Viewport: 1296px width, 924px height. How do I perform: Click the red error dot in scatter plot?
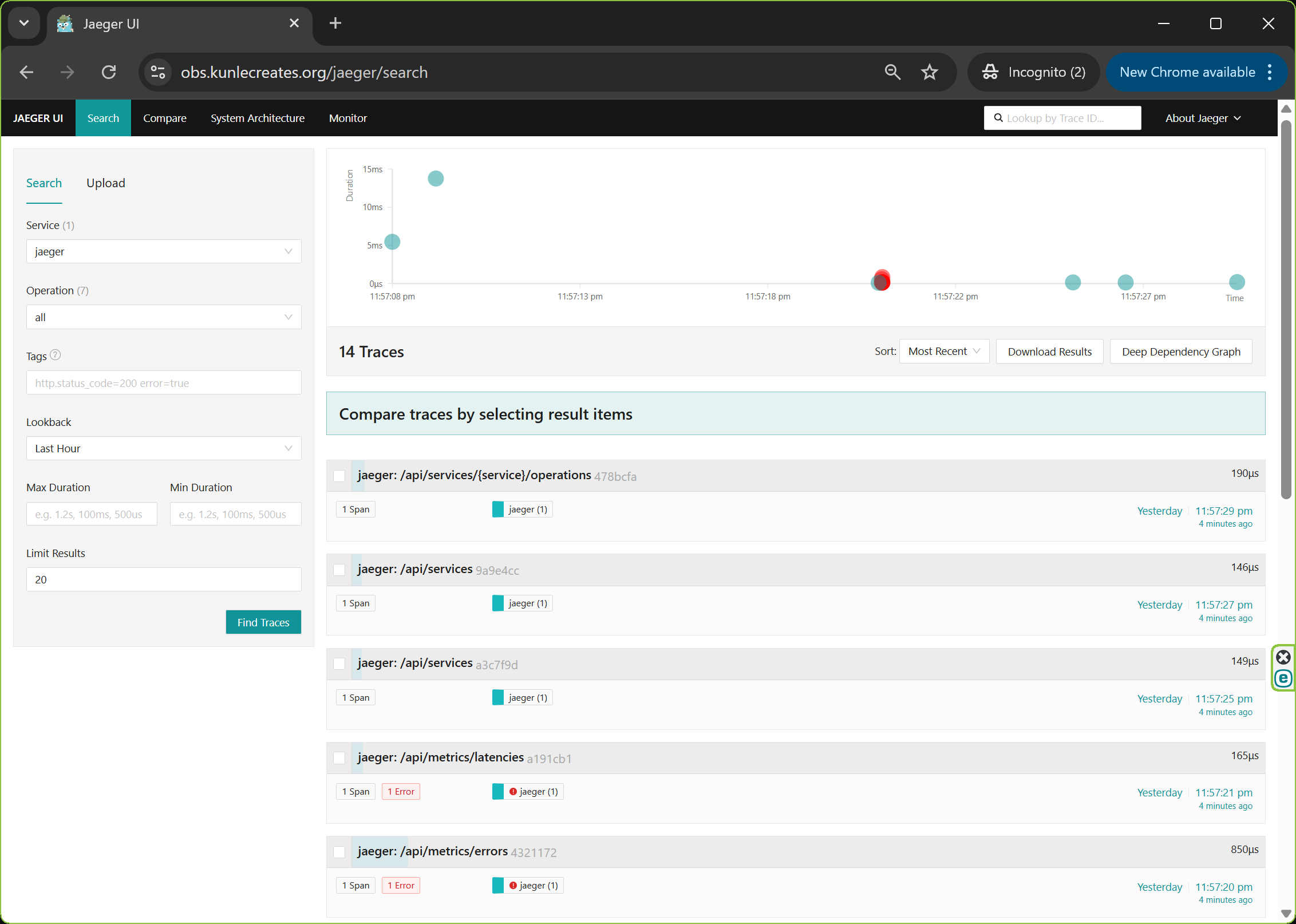(x=882, y=280)
